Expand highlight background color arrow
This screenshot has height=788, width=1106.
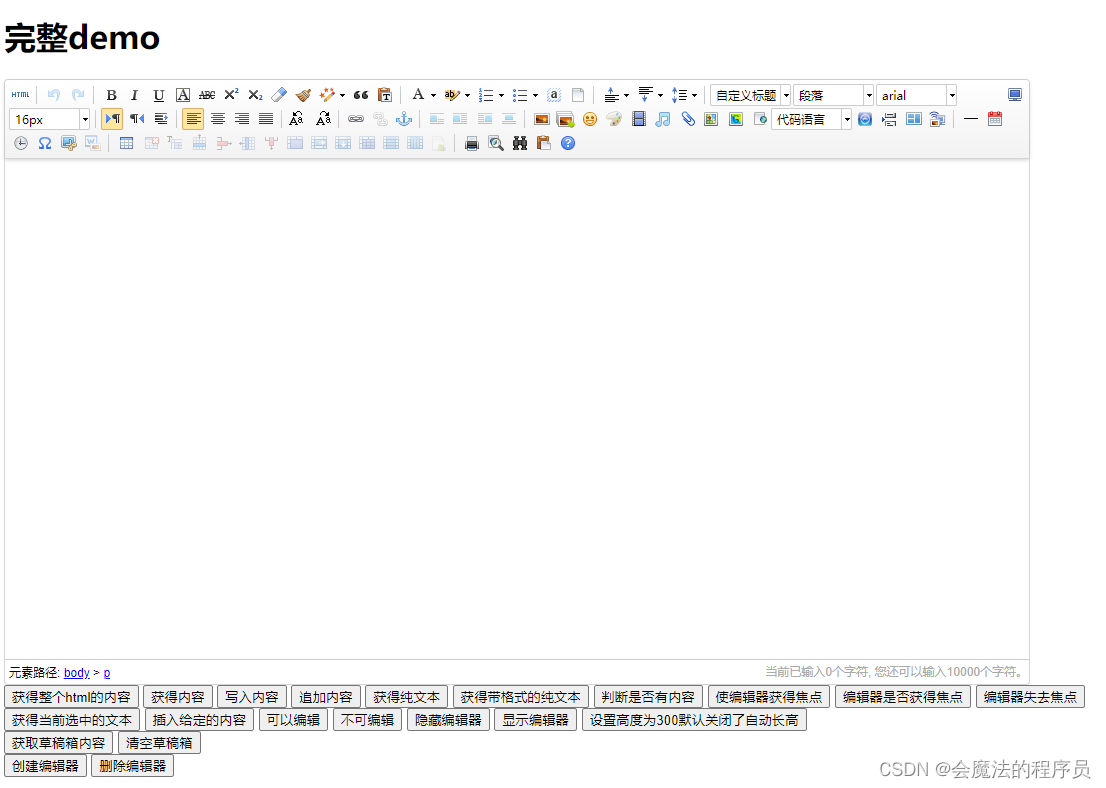point(467,95)
